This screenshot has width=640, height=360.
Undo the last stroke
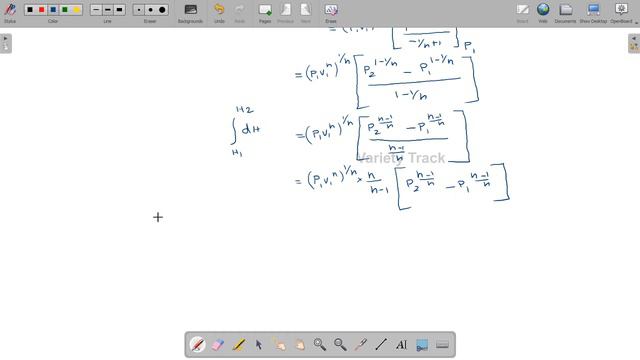(220, 13)
